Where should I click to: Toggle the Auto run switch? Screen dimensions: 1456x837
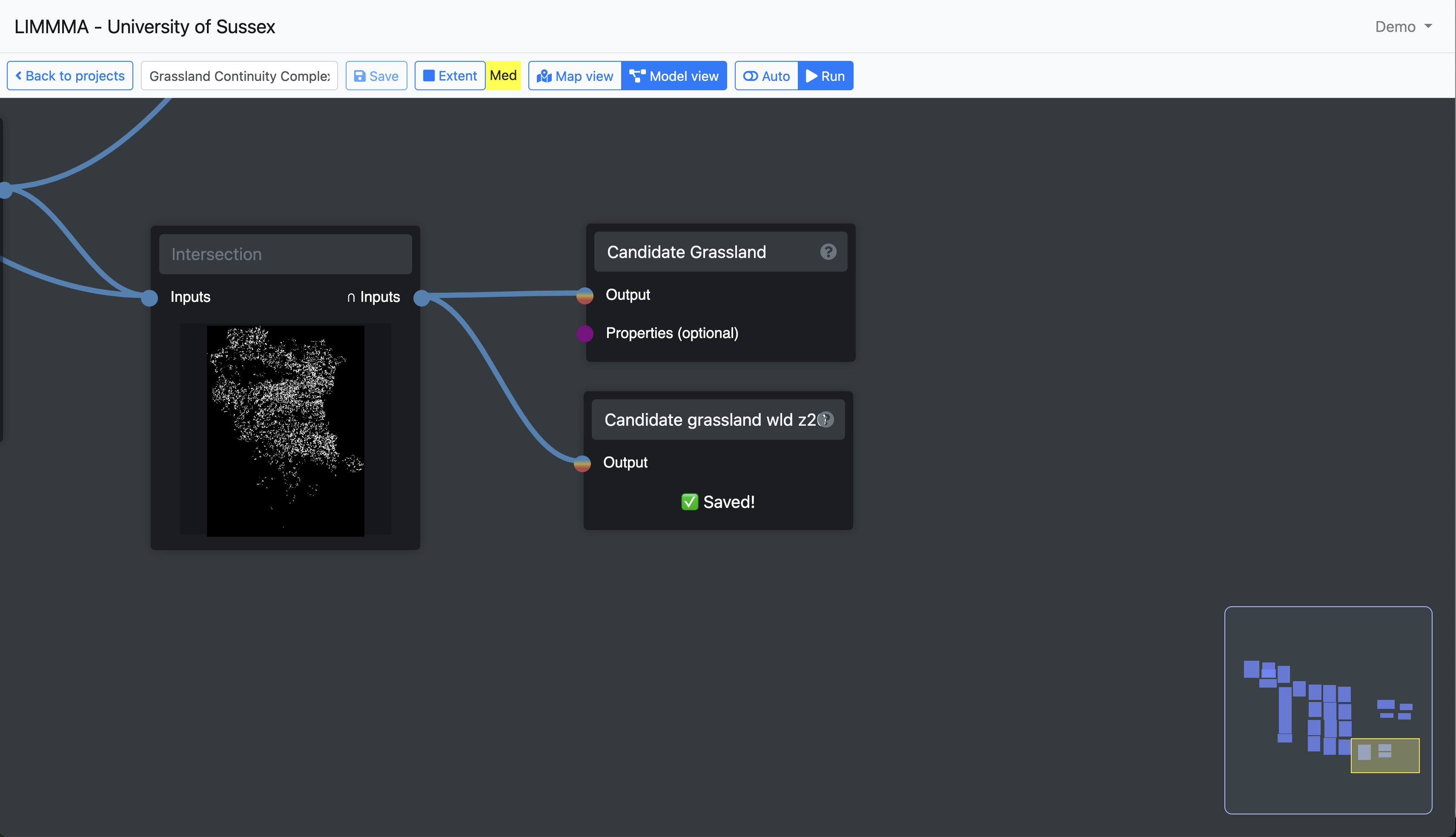pos(766,76)
